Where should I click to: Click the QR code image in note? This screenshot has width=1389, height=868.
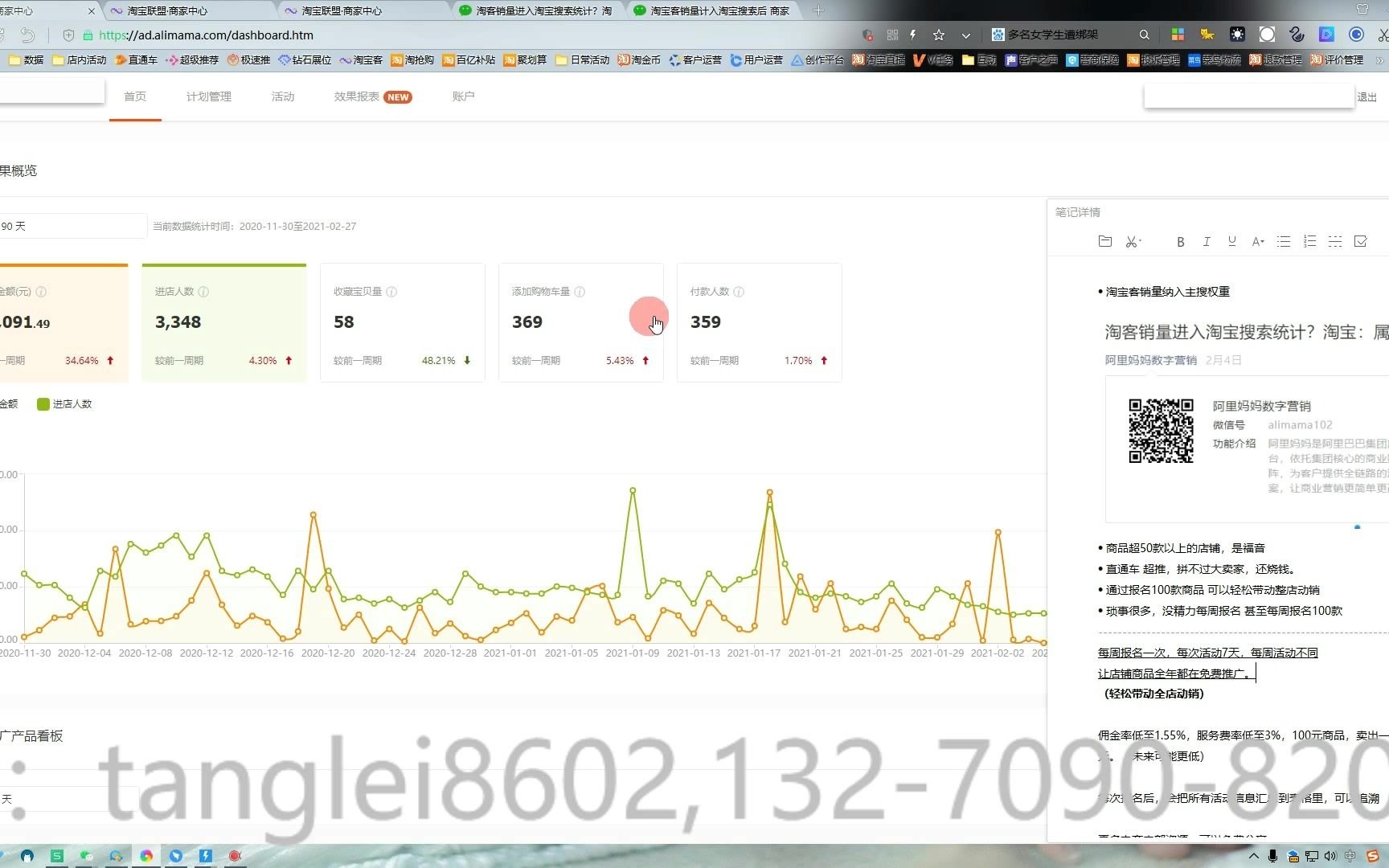coord(1161,432)
